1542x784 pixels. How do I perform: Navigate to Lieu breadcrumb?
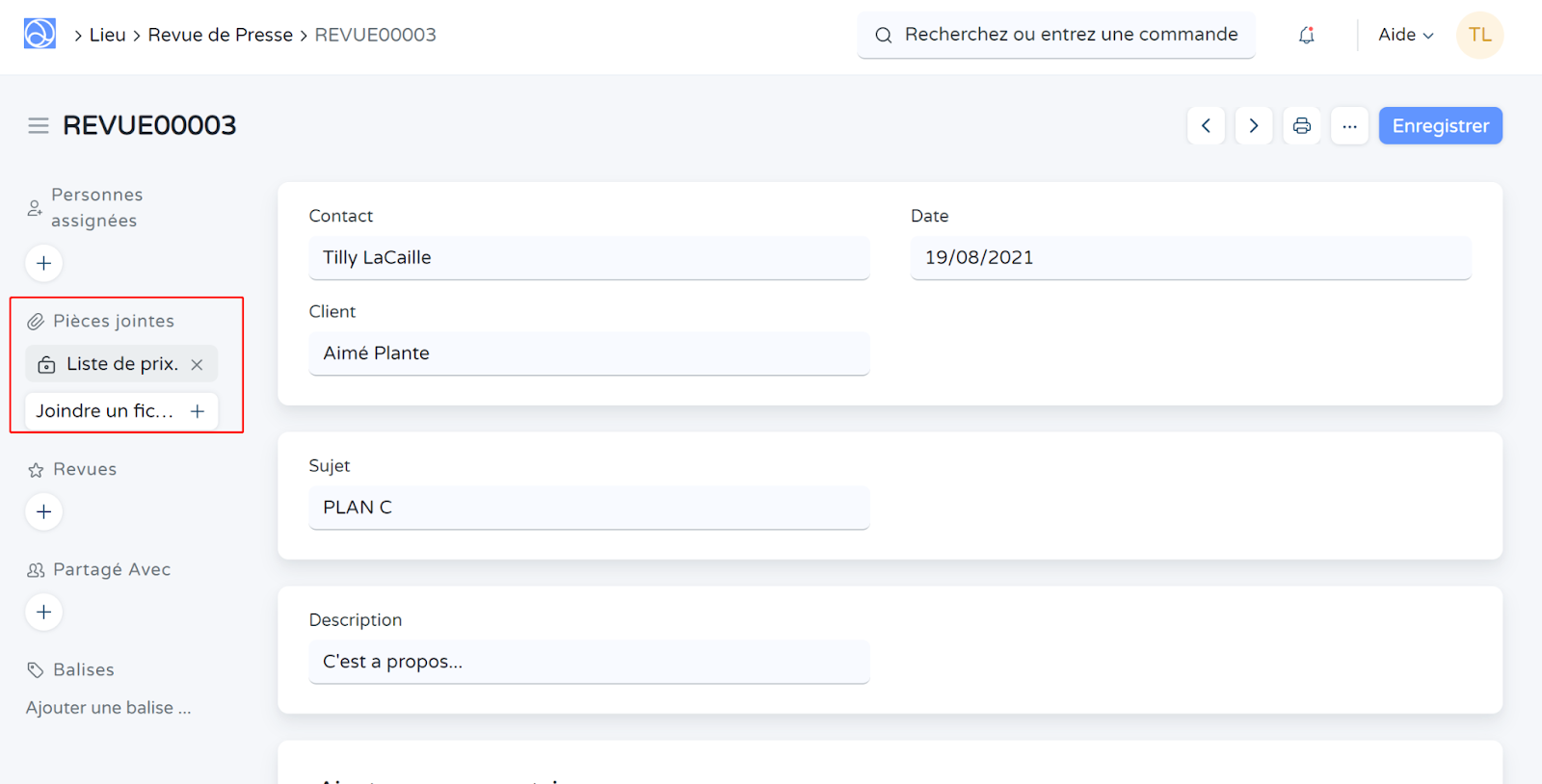(x=107, y=35)
